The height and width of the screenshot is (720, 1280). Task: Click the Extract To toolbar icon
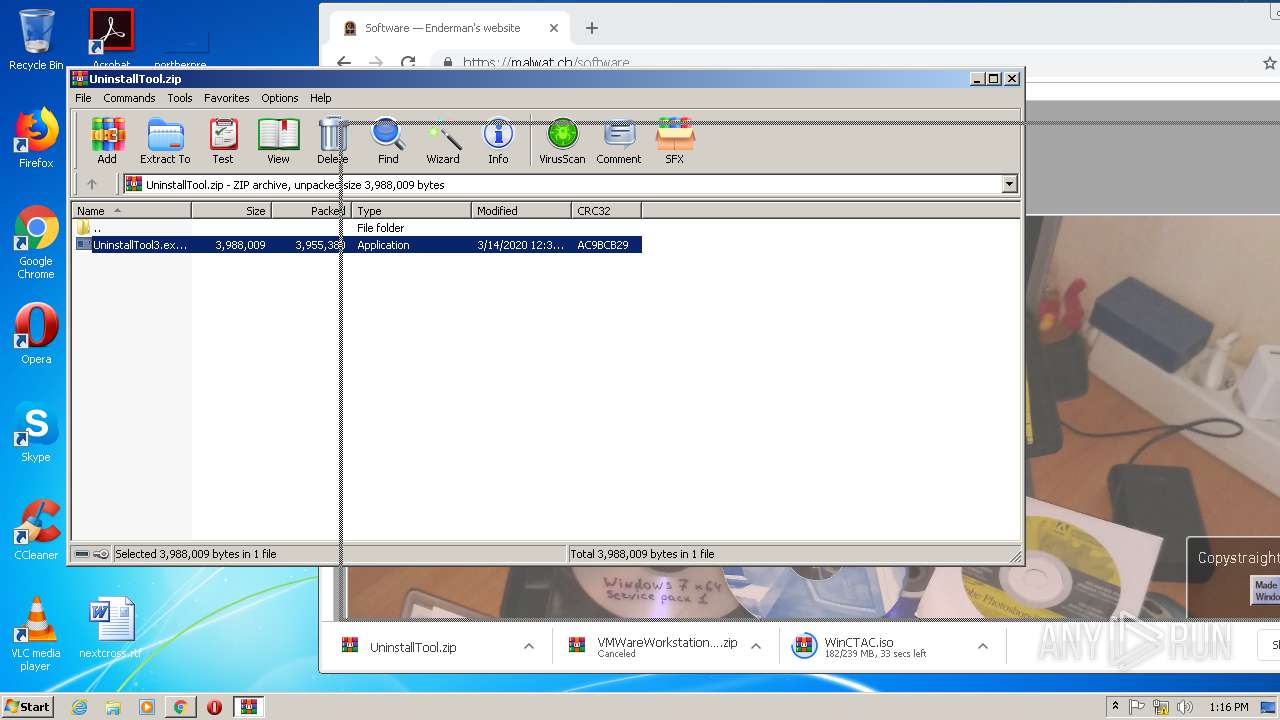[165, 141]
